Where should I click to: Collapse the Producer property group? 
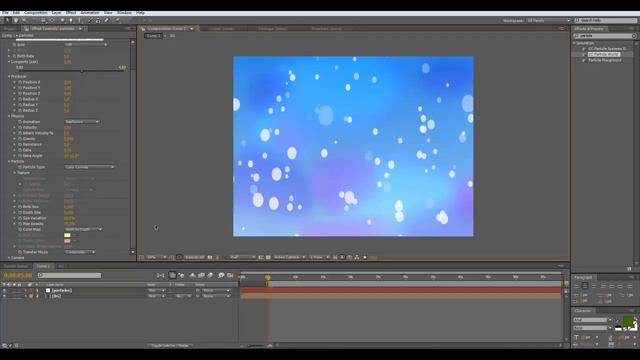[x=9, y=76]
